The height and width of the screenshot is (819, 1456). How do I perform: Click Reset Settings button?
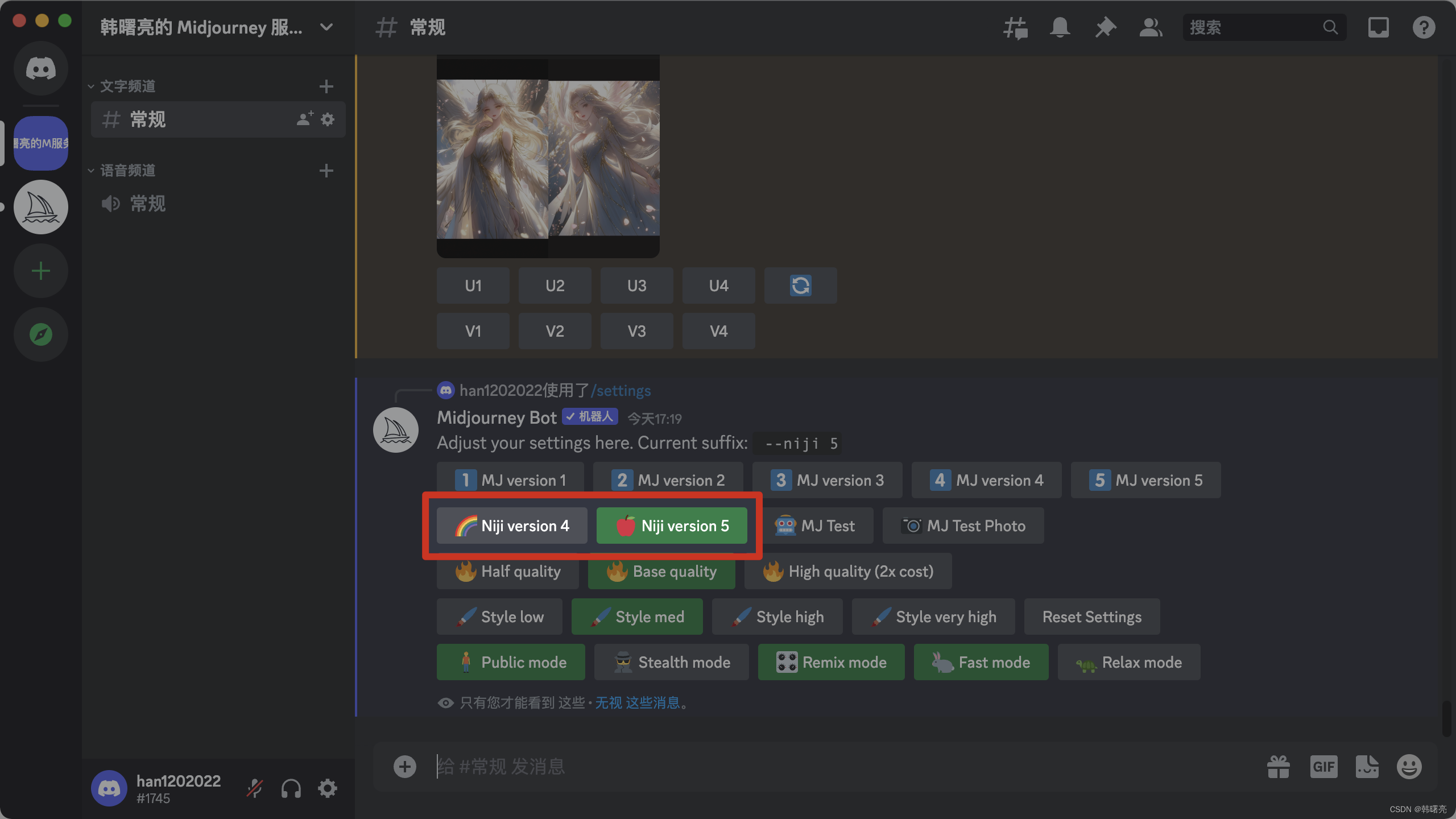[x=1091, y=616]
